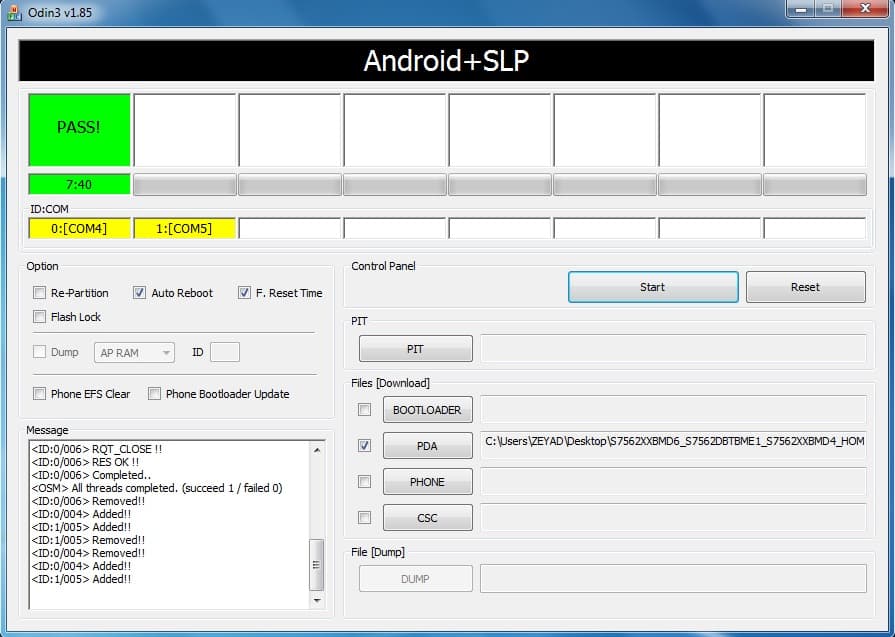Check the Phone EFS Clear option
The width and height of the screenshot is (895, 637).
coord(39,394)
